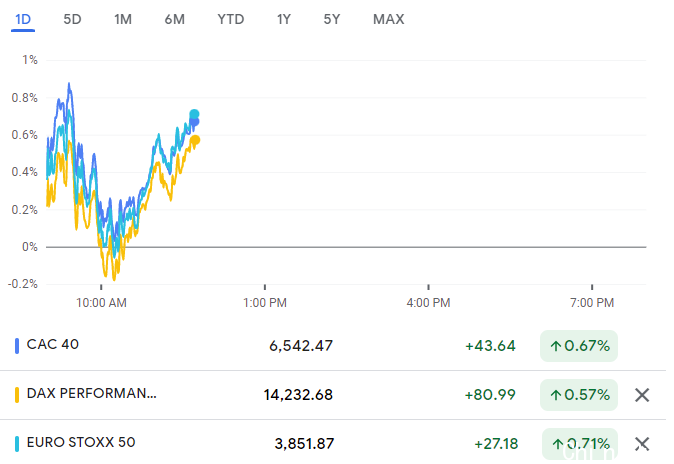
Task: Show the 6M chart range
Action: 174,19
